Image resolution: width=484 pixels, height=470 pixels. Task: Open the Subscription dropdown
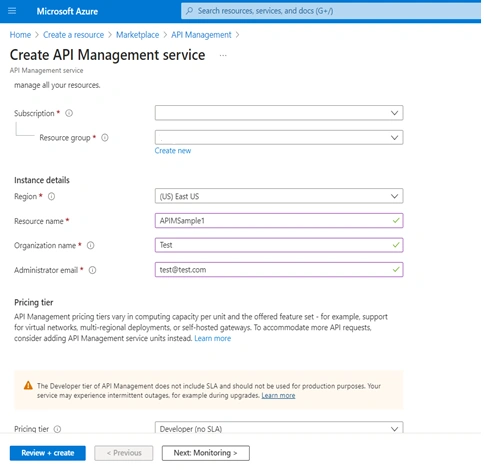tap(279, 113)
